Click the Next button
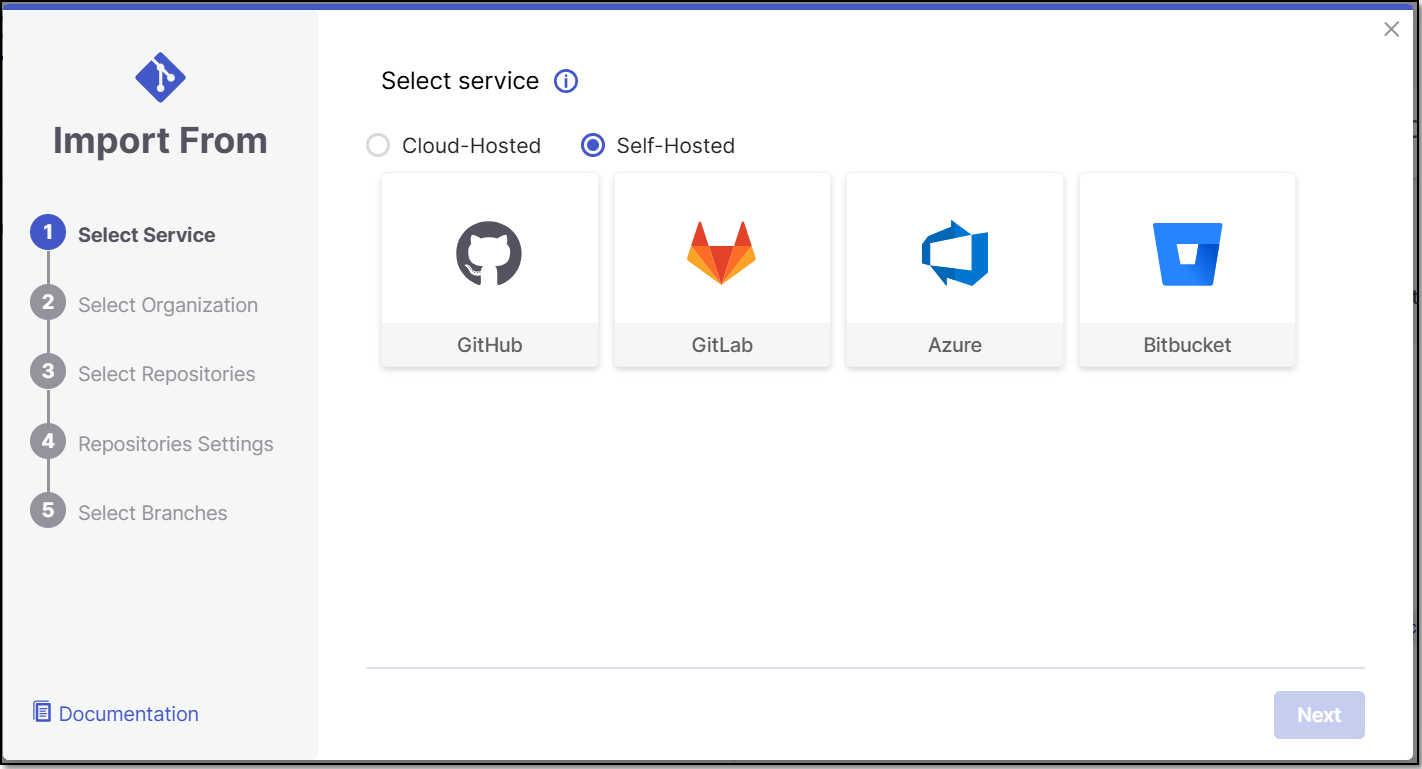 (x=1319, y=715)
